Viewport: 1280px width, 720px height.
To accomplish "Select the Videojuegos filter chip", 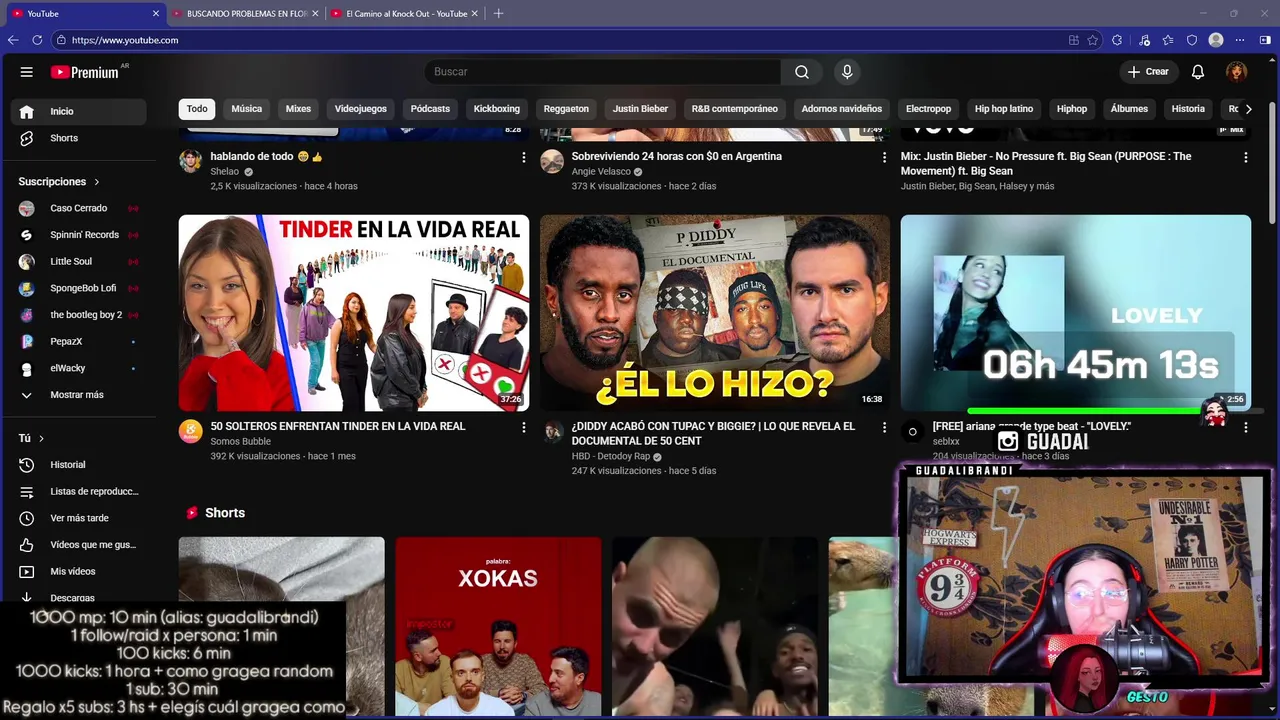I will click(x=361, y=109).
